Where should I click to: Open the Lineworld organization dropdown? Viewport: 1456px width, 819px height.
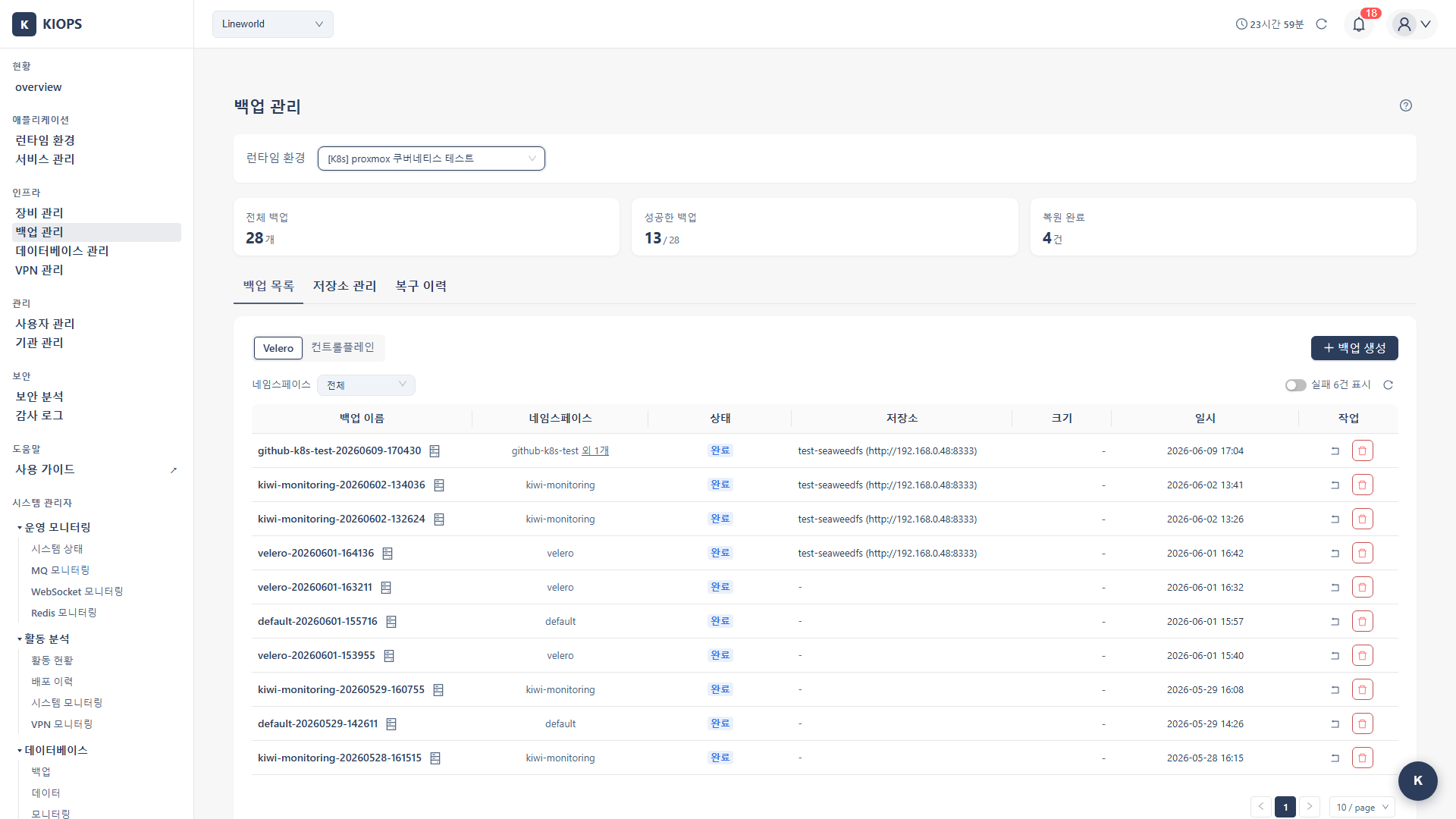pos(273,24)
